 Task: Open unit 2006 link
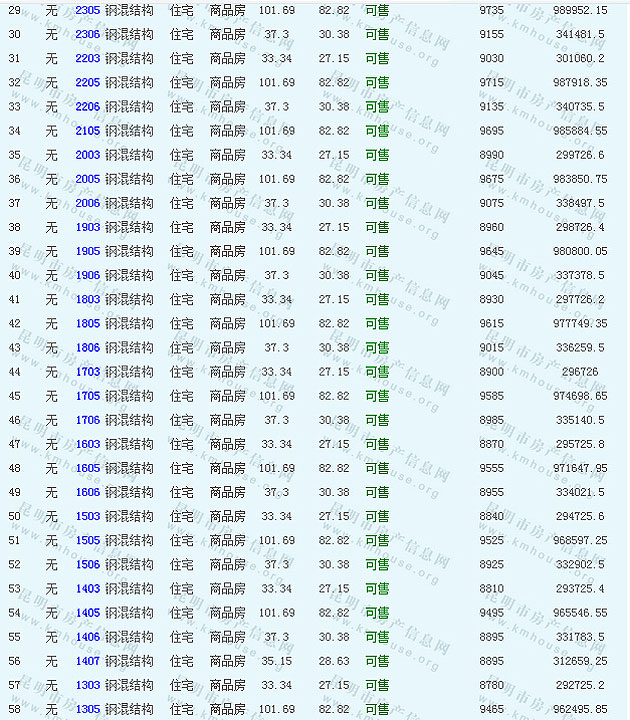click(87, 203)
